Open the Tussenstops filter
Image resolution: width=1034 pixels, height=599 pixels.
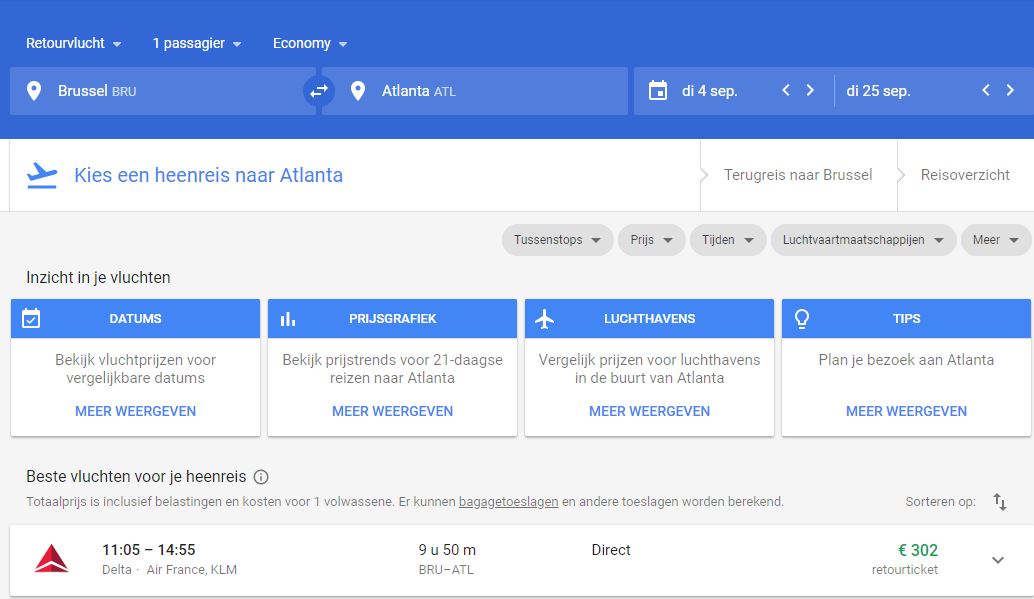(557, 240)
